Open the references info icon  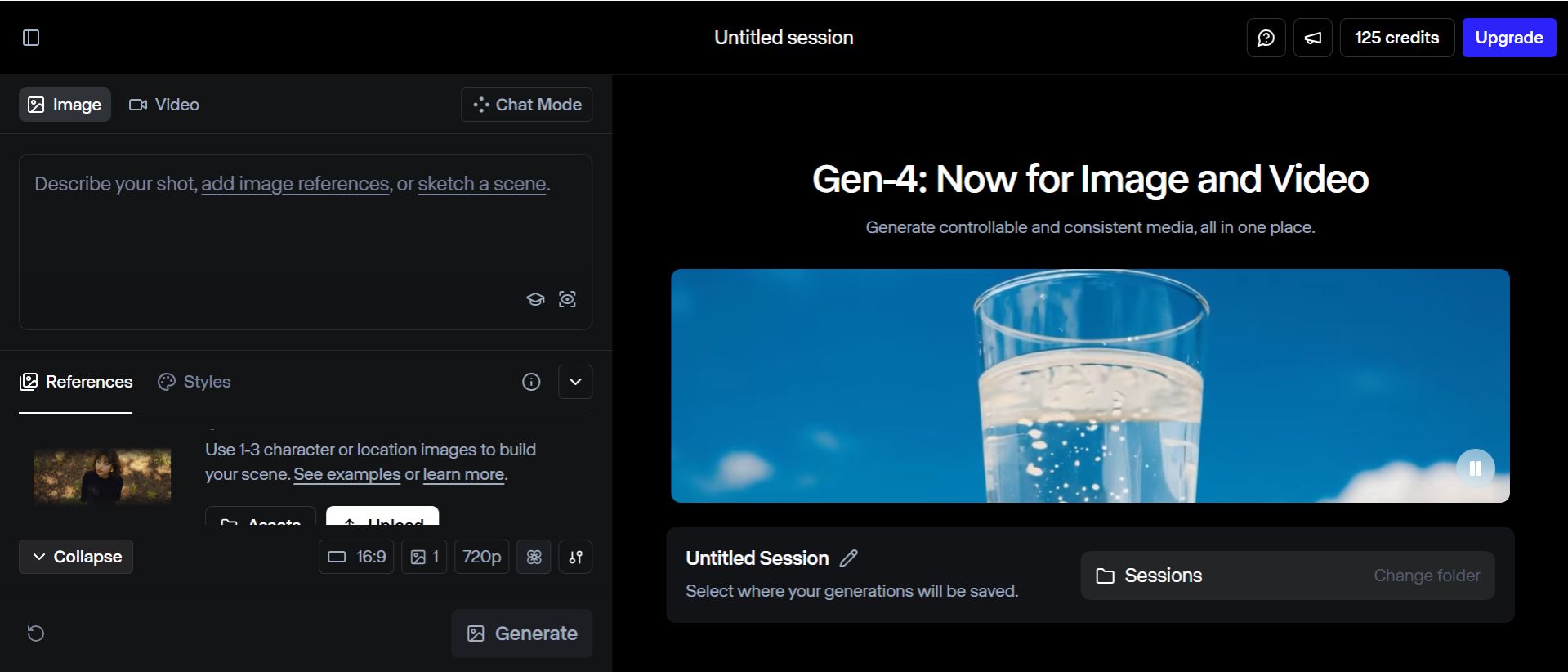pyautogui.click(x=531, y=382)
